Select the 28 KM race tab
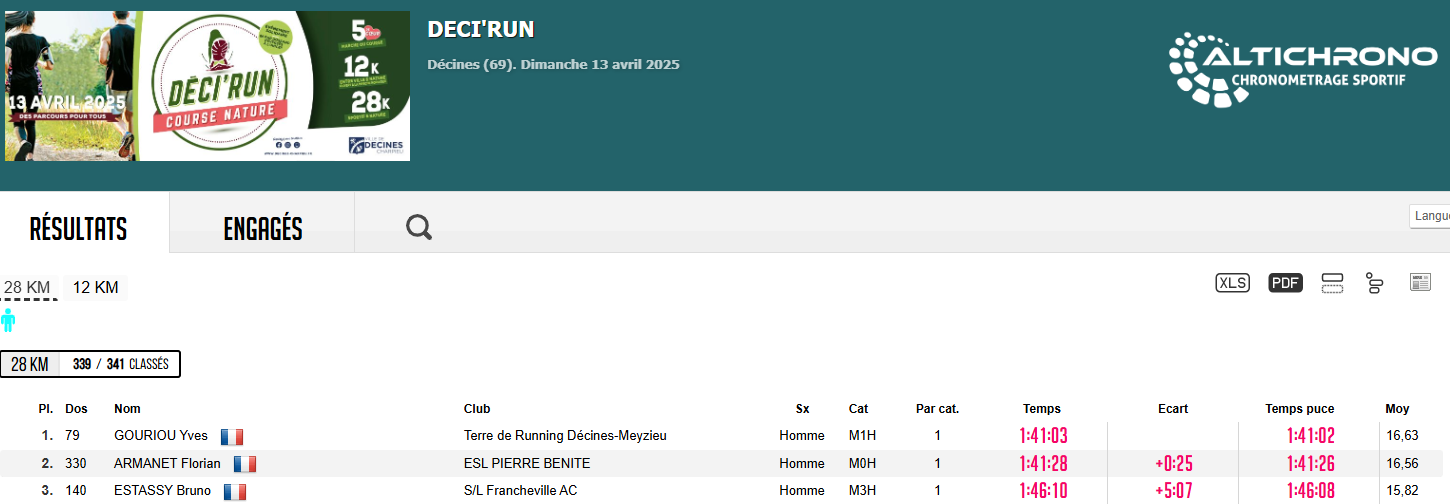Viewport: 1450px width, 504px height. point(27,288)
